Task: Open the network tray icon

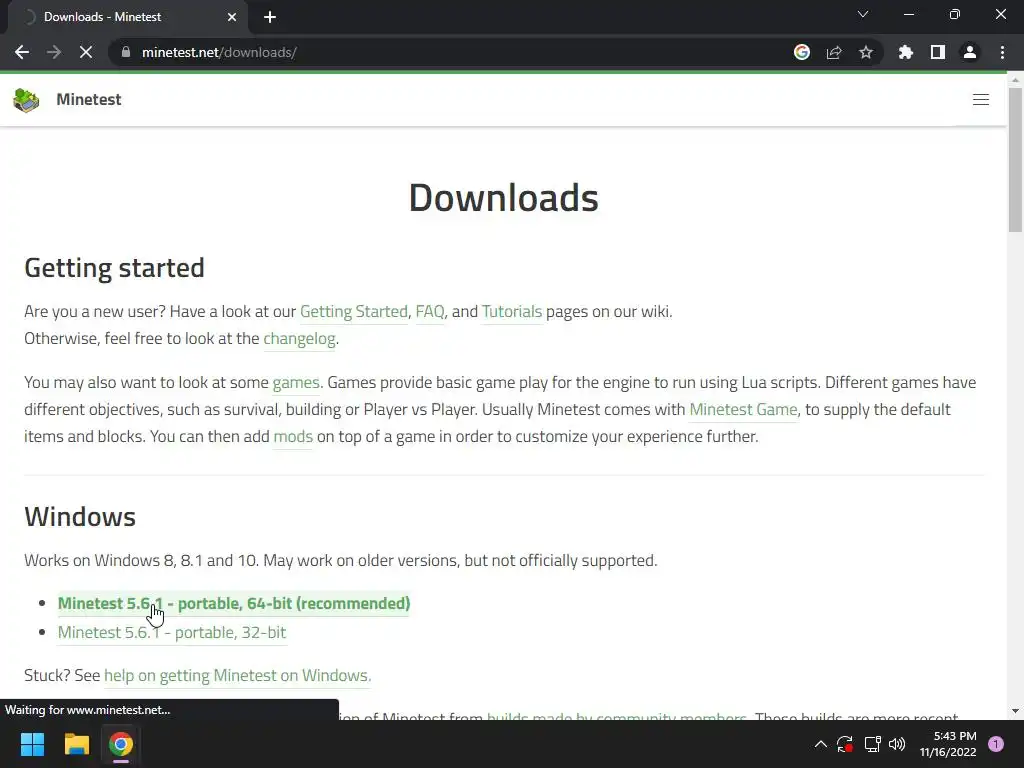Action: coord(872,744)
